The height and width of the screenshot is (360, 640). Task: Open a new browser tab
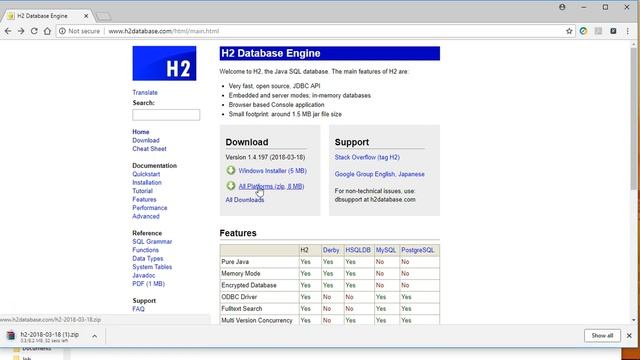tap(103, 16)
